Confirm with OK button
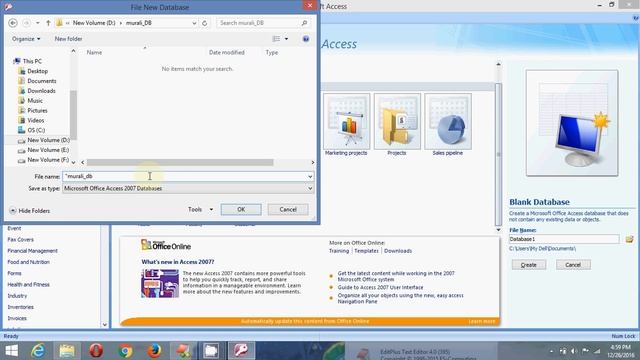Image resolution: width=640 pixels, height=360 pixels. click(x=241, y=209)
